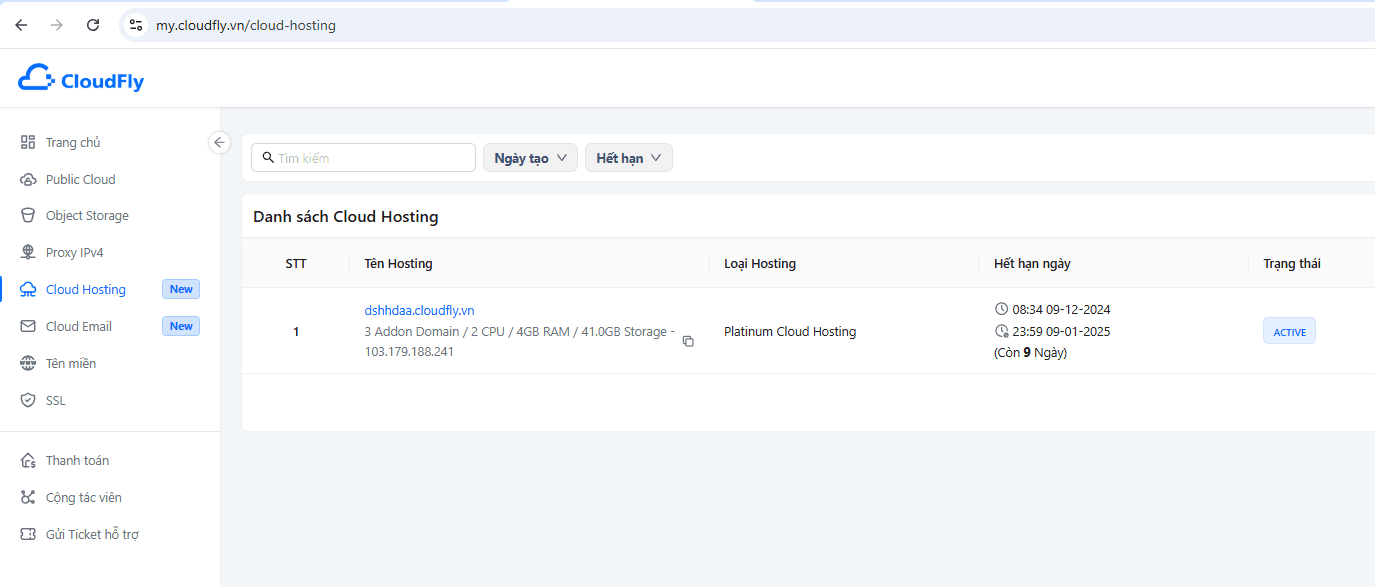Click the Platinum Cloud Hosting cell
The width and height of the screenshot is (1375, 587).
pos(790,331)
